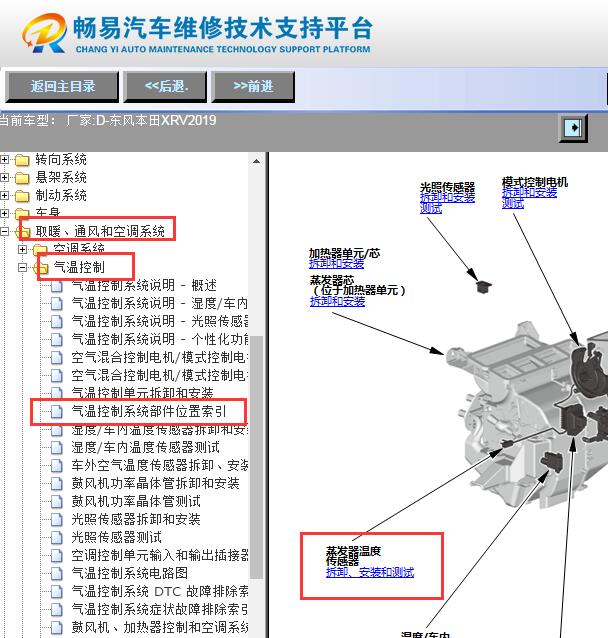Open 气温控制系统部件位置索引 document
This screenshot has height=638, width=608.
click(149, 411)
